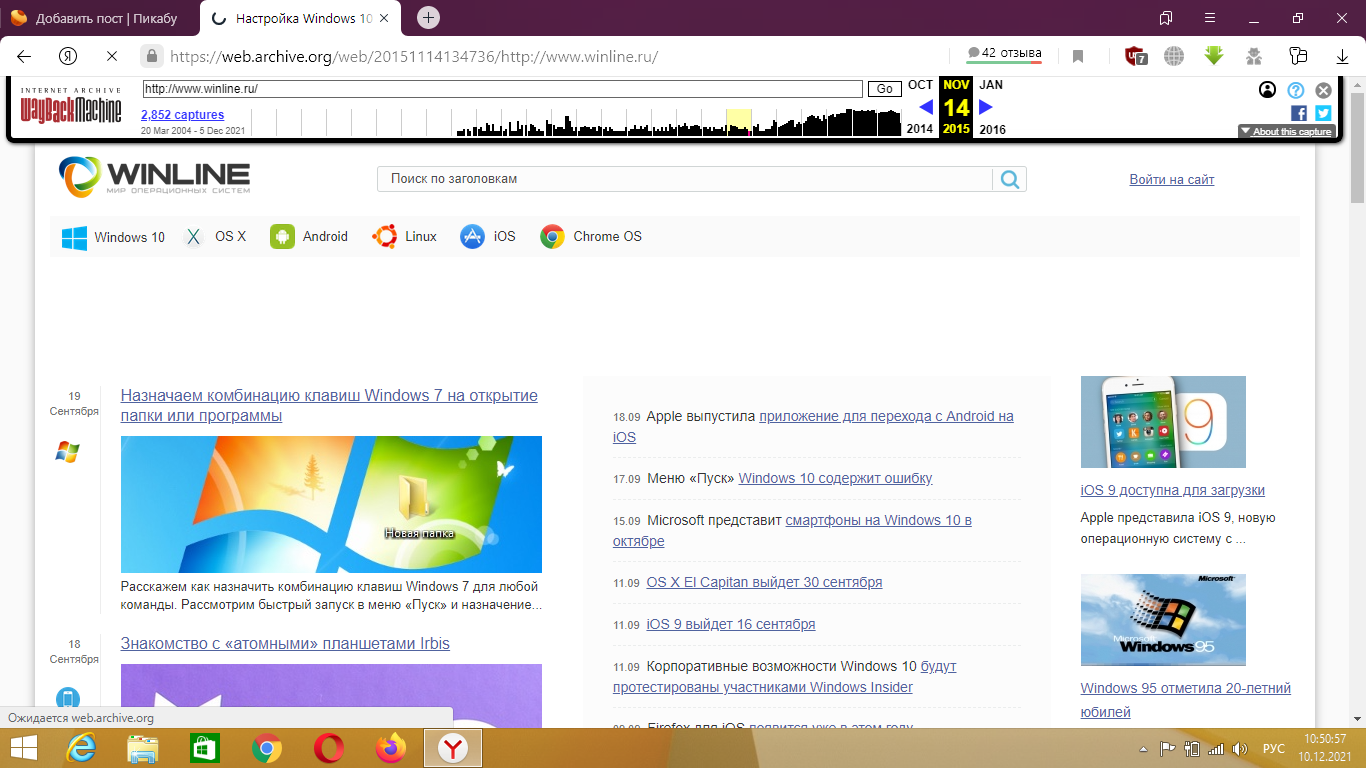
Task: Click the Wayback URL input field
Action: pos(503,89)
